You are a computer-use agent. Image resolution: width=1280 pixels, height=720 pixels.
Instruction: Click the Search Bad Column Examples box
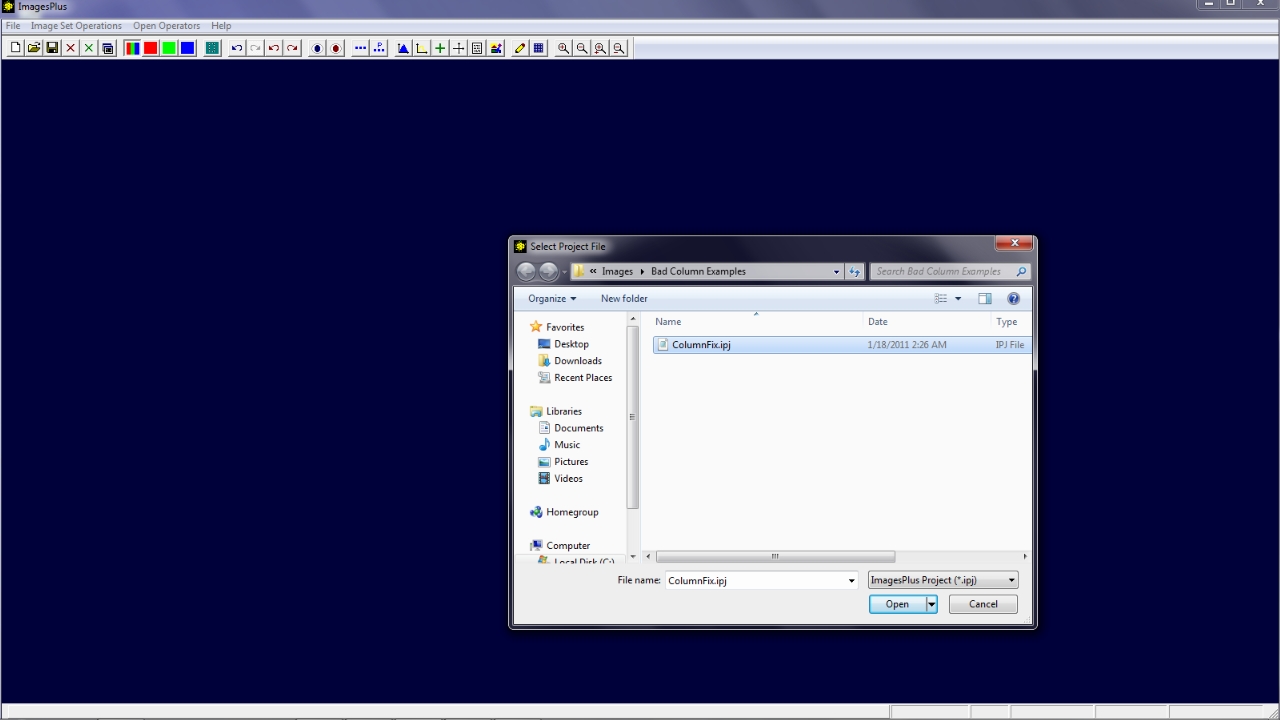[x=950, y=271]
